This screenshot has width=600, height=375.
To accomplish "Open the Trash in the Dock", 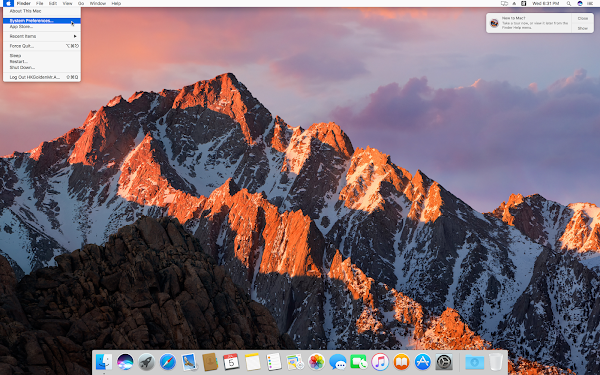I will [496, 362].
